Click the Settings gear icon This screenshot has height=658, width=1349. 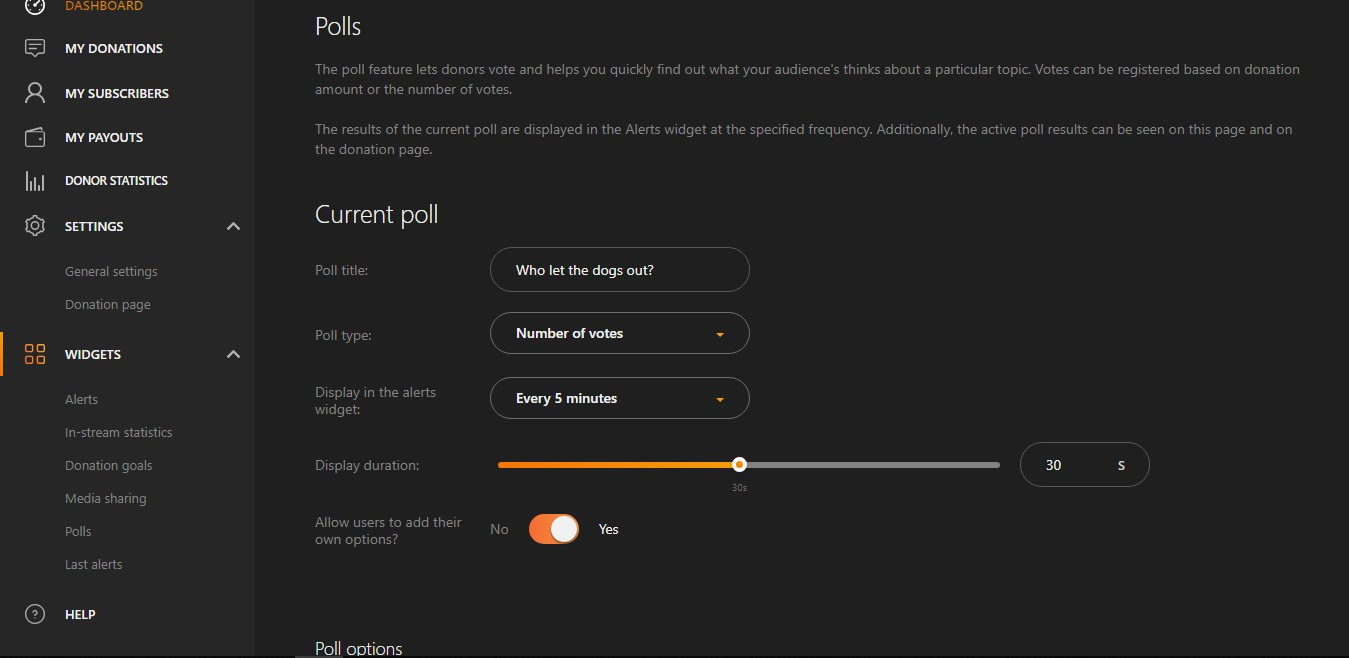tap(35, 226)
